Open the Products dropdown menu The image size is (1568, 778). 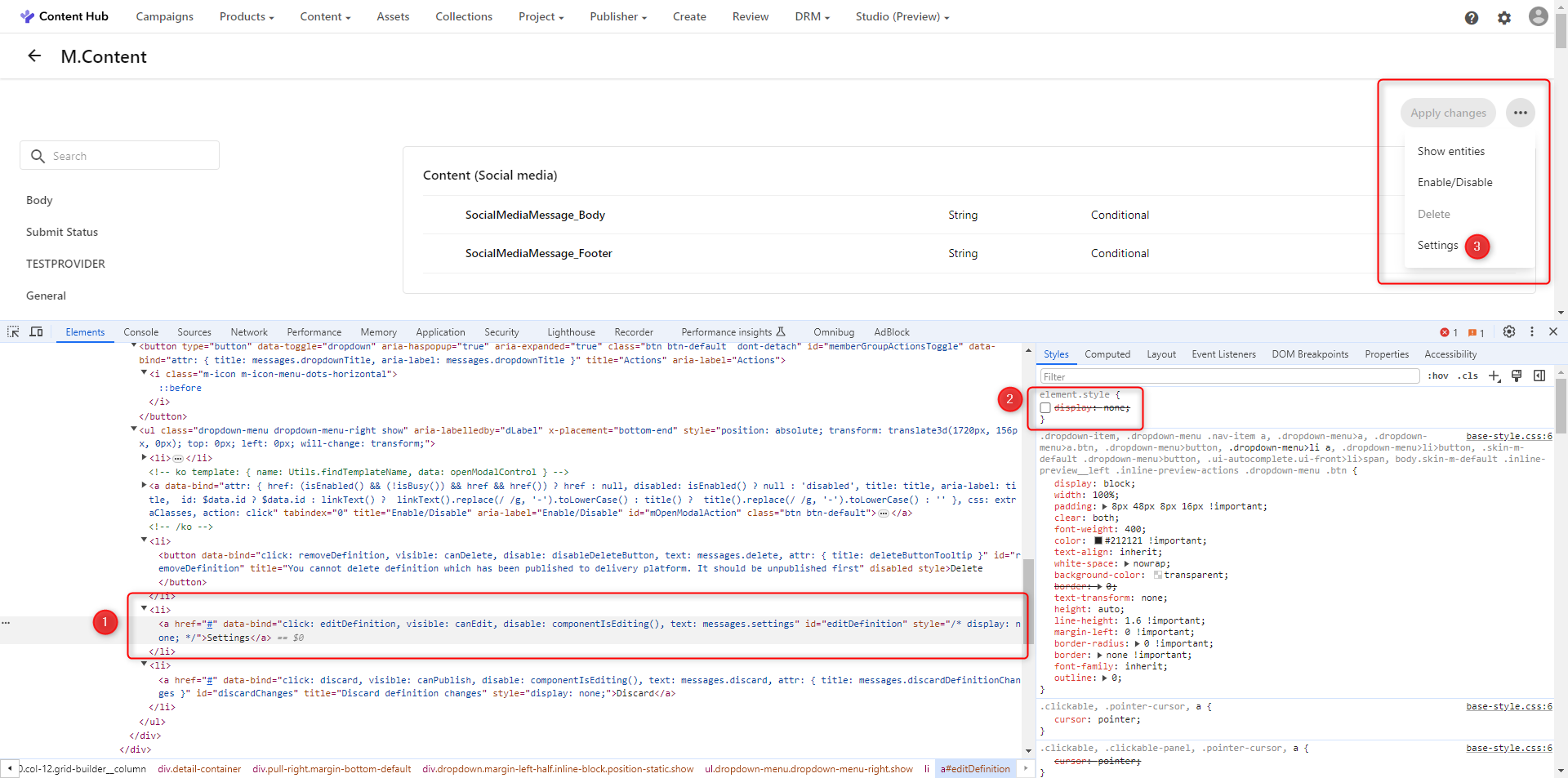(247, 16)
